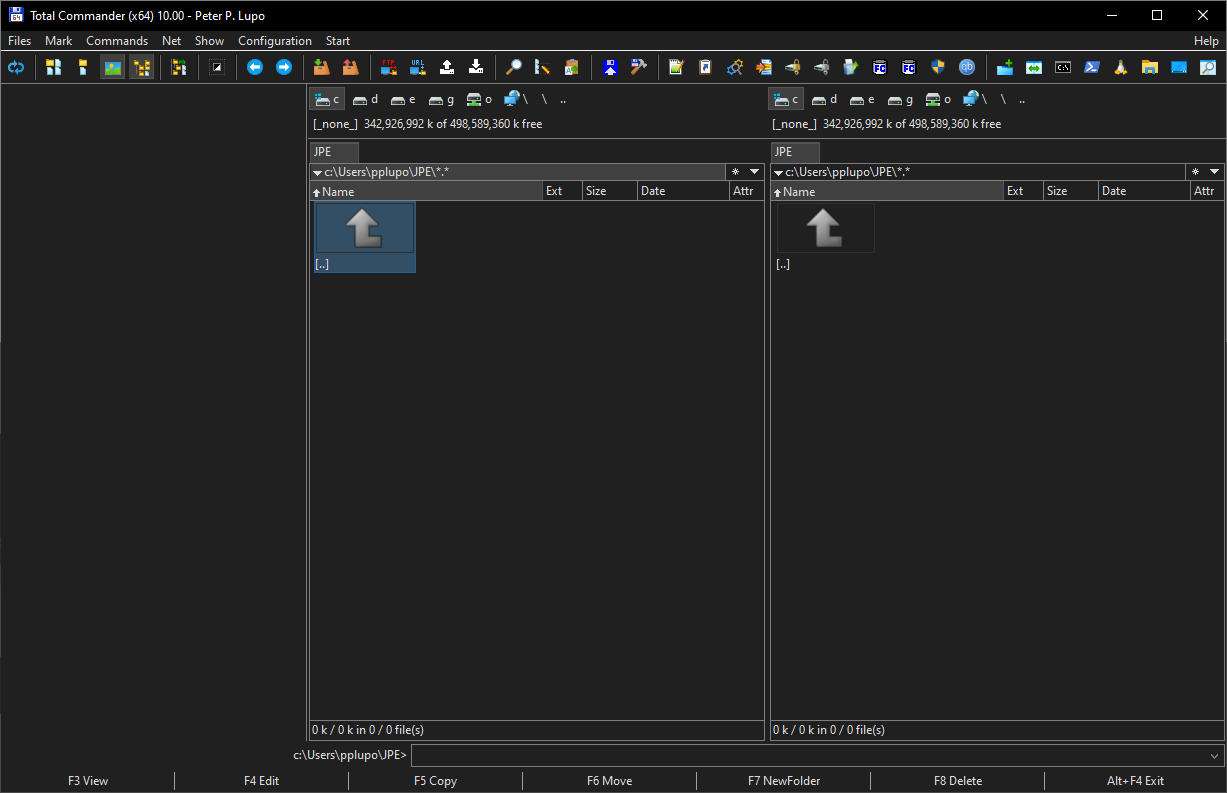Click the branch view folder-tree icon
This screenshot has height=793, width=1227.
(179, 67)
